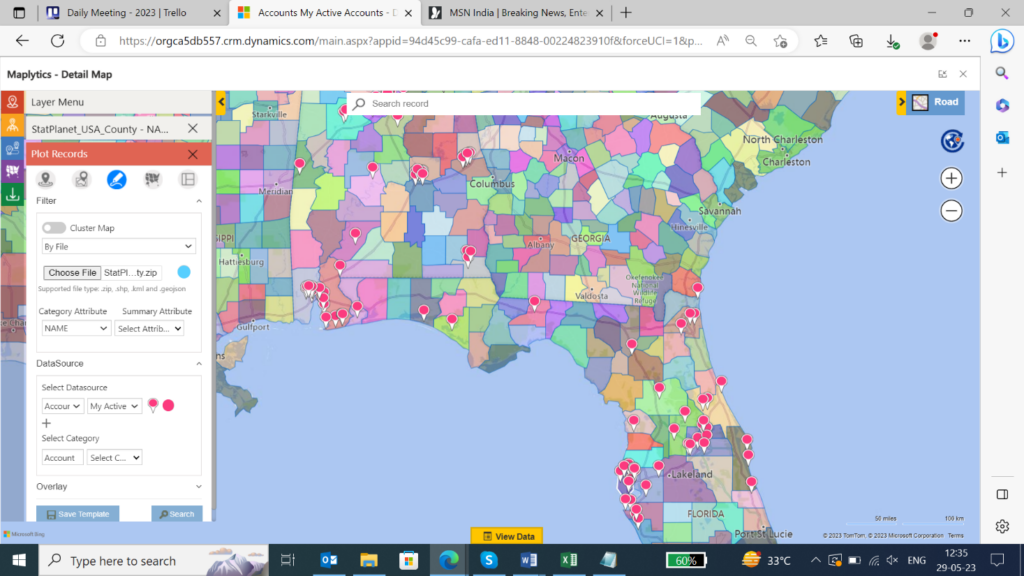Click the globe reset map icon
1024x576 pixels.
951,141
